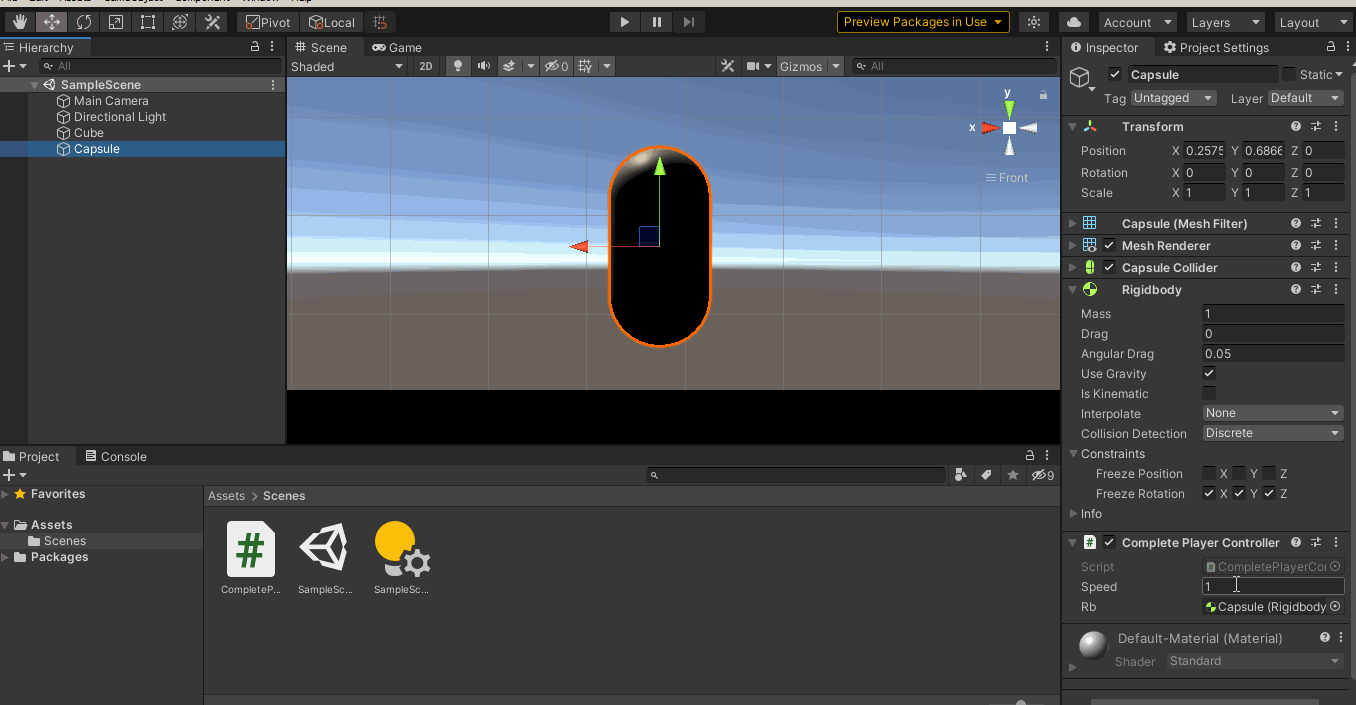1356x705 pixels.
Task: Enable the Is Kinematic checkbox
Action: (1209, 394)
